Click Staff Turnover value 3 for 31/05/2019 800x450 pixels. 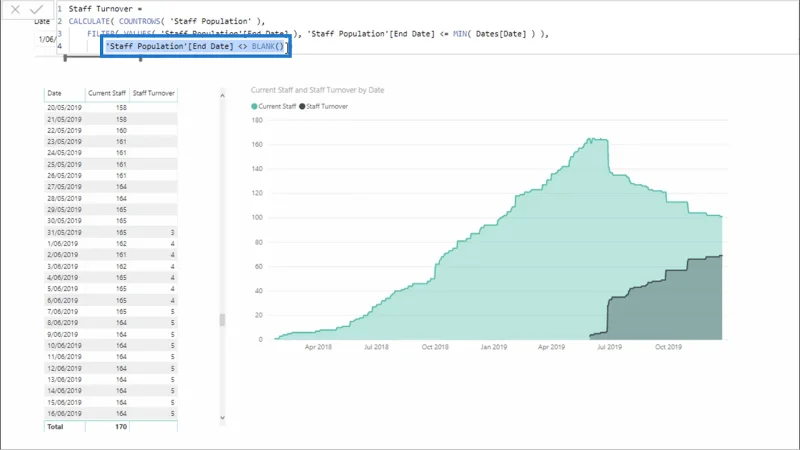click(172, 232)
